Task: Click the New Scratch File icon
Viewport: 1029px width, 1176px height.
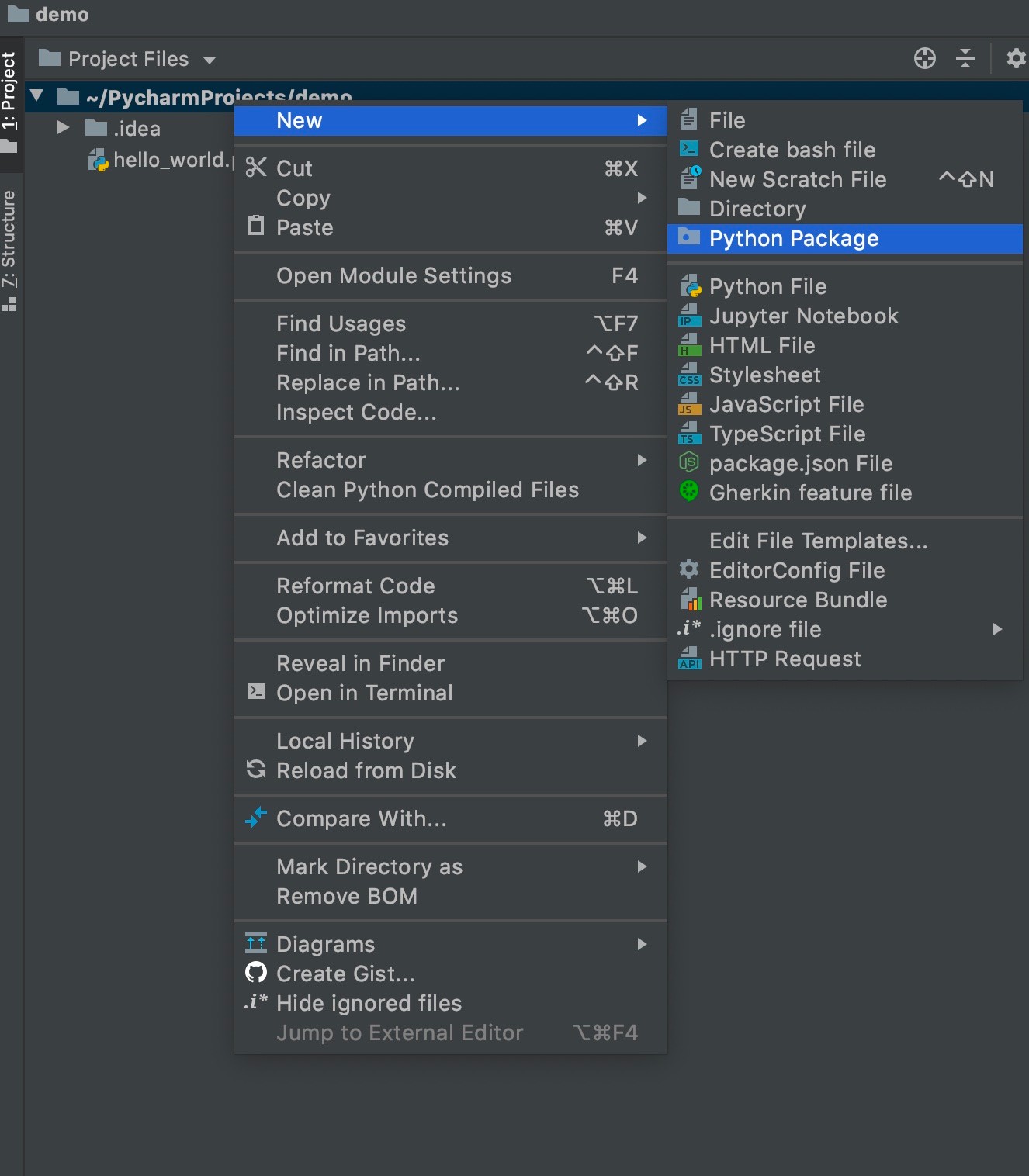Action: (690, 178)
